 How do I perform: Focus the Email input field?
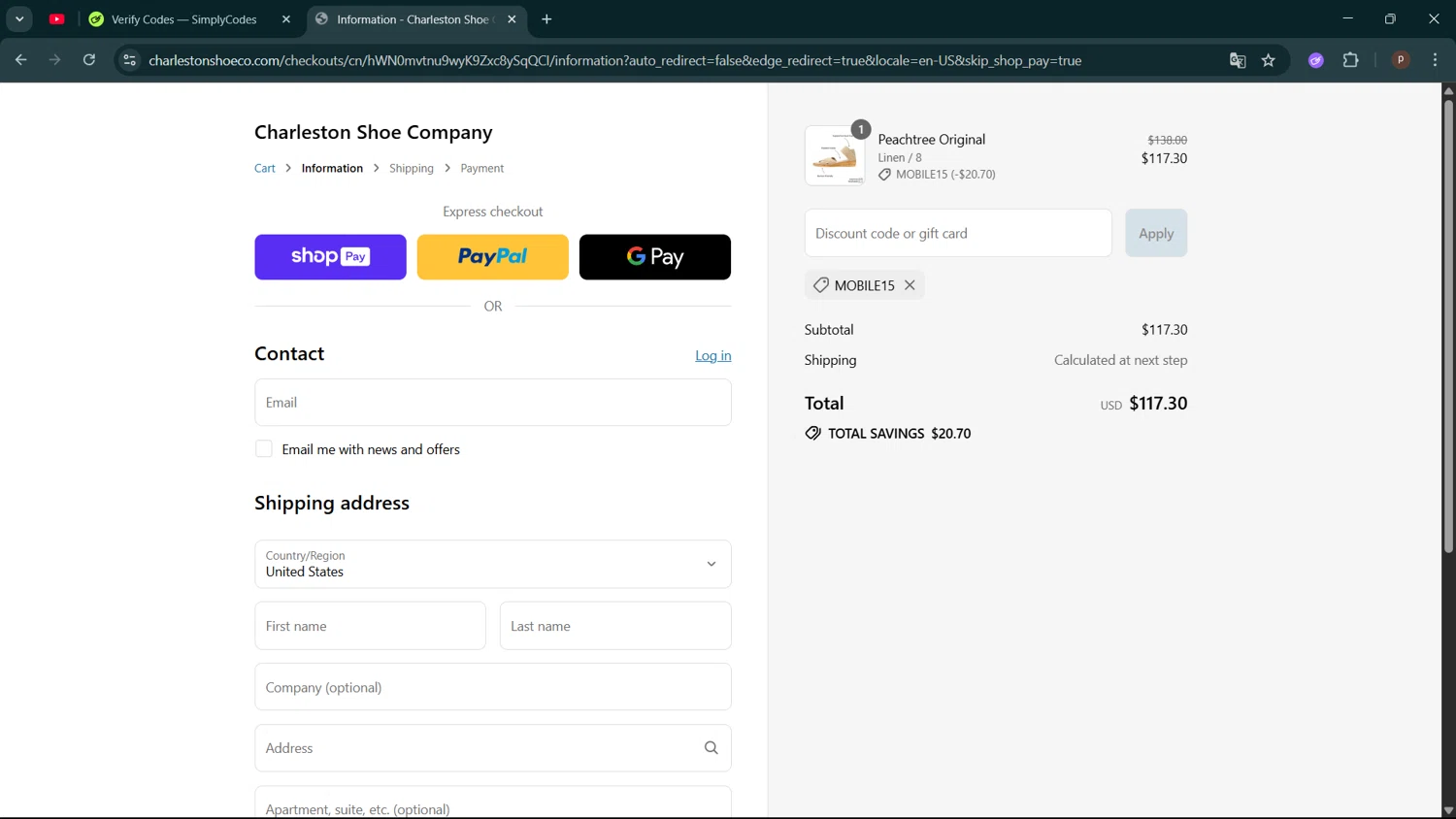tap(493, 402)
